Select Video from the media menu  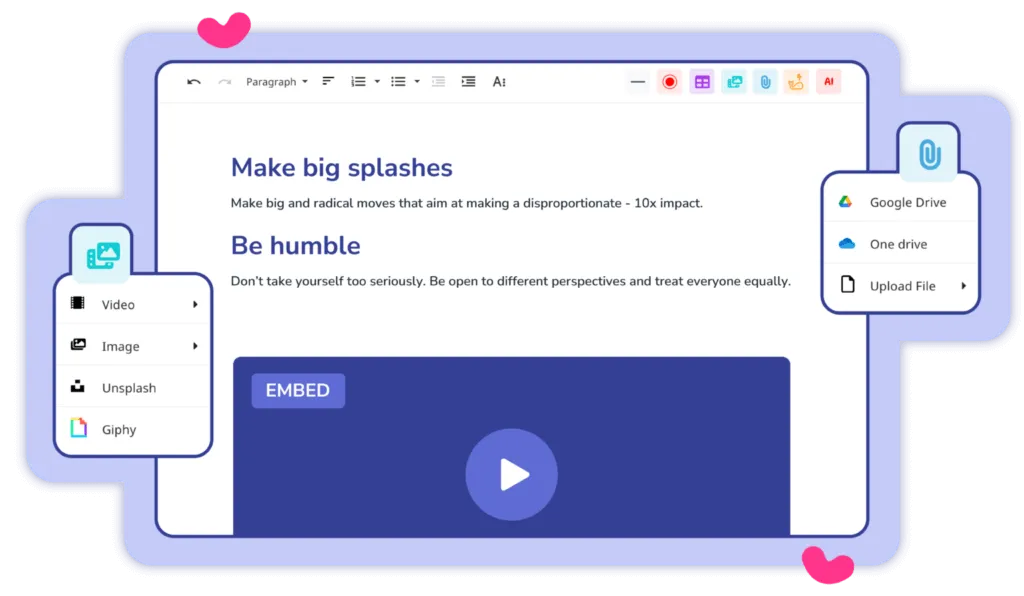pyautogui.click(x=134, y=304)
